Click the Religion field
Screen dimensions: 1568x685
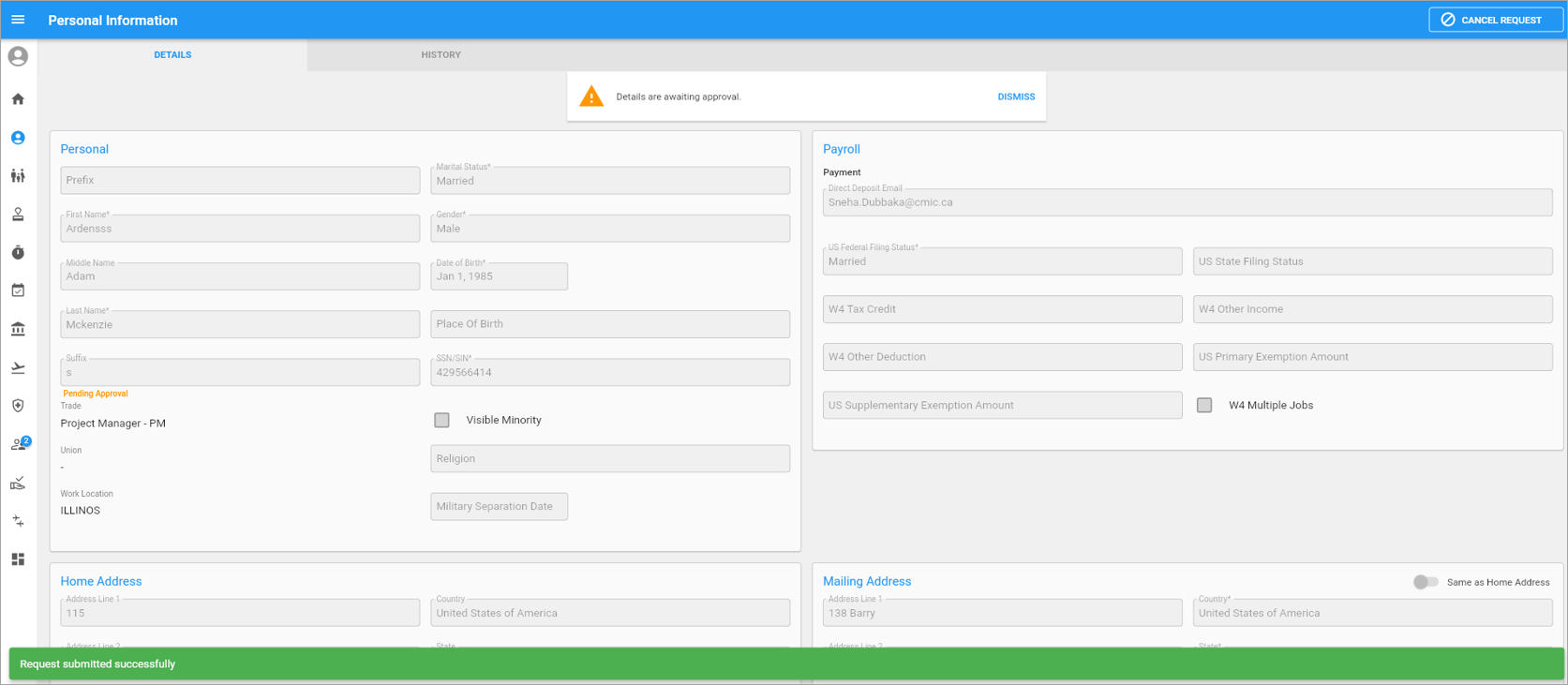click(x=610, y=458)
